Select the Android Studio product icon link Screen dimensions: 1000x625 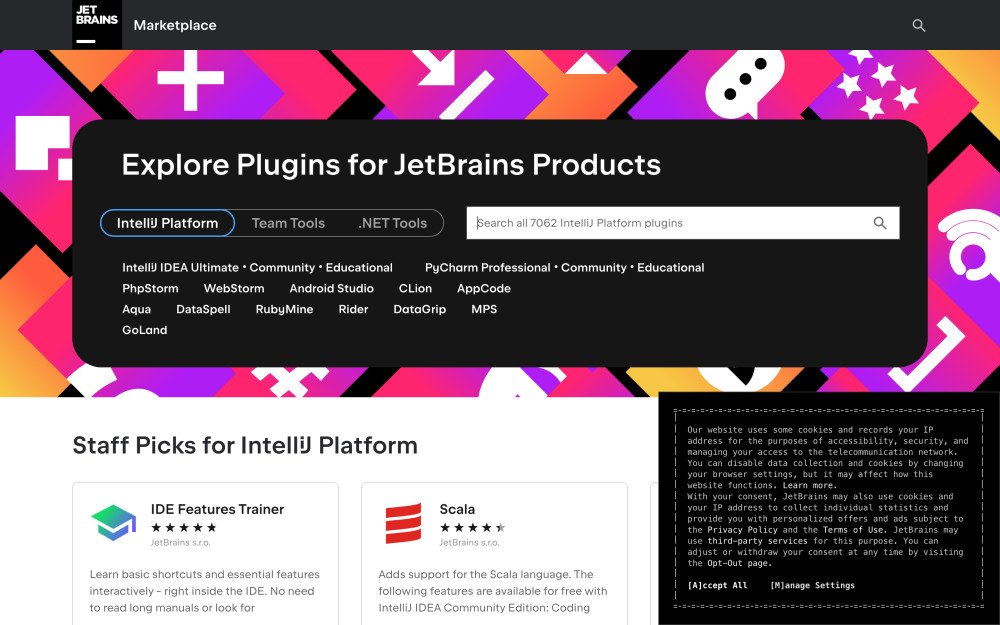coord(331,288)
